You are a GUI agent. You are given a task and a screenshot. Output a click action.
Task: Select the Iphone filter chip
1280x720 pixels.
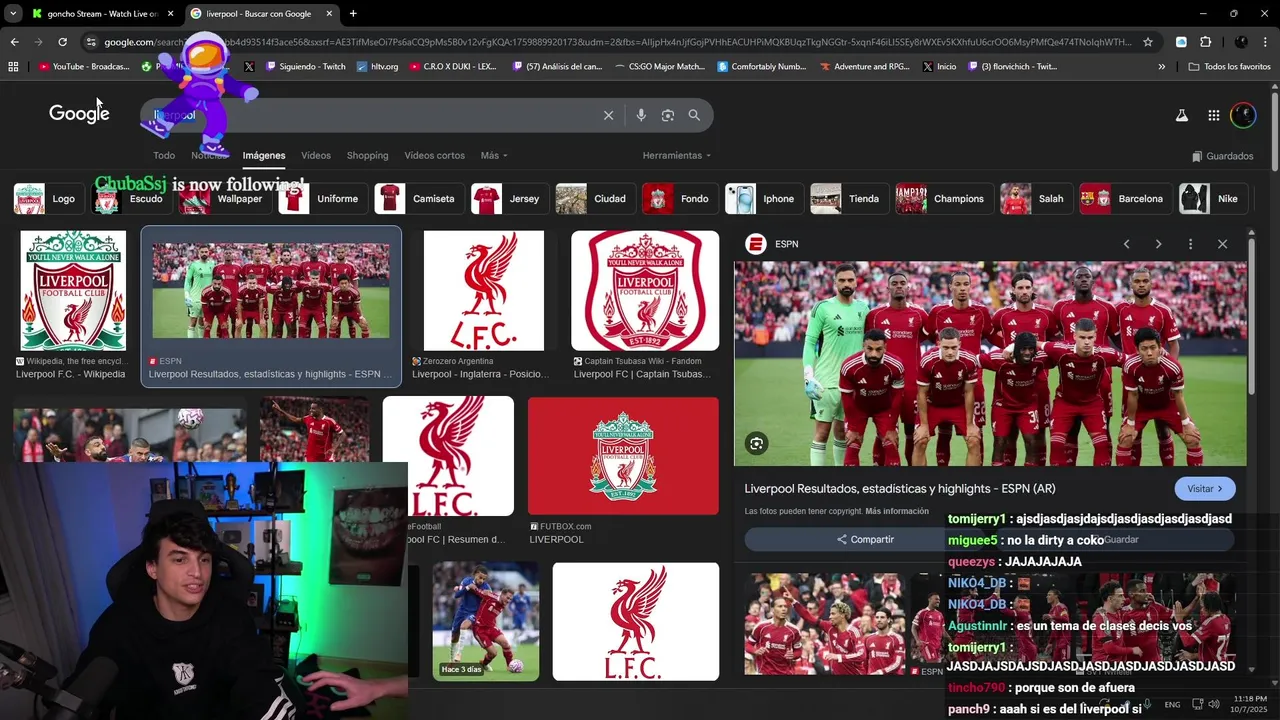click(763, 199)
